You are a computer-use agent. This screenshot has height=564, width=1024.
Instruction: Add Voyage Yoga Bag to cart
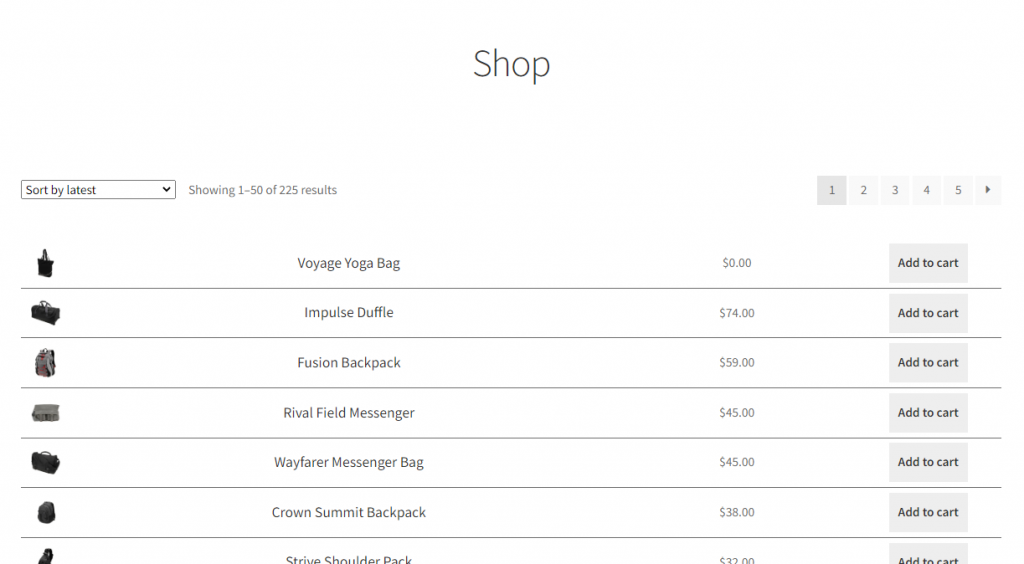(928, 263)
